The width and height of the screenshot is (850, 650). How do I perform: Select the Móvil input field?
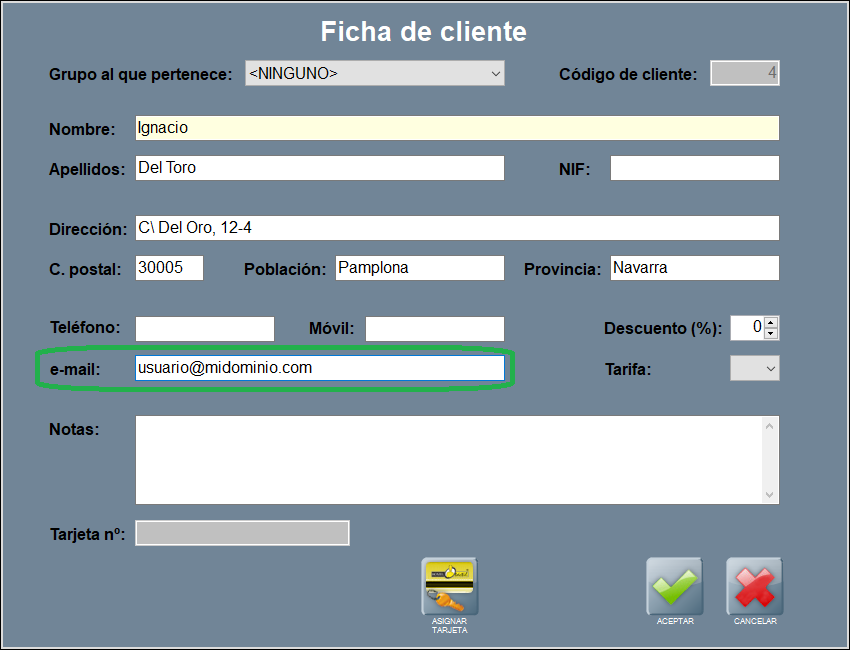(434, 329)
